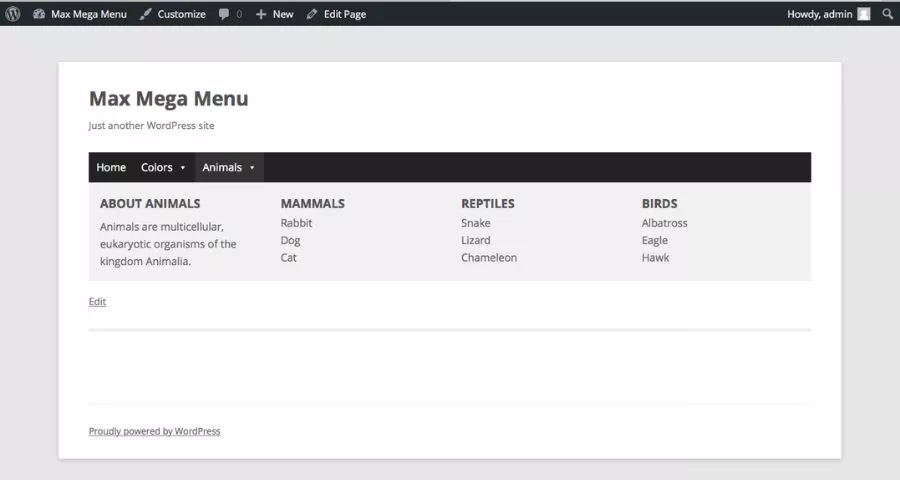Open the REPTILES column heading
The image size is (900, 480).
pyautogui.click(x=488, y=203)
